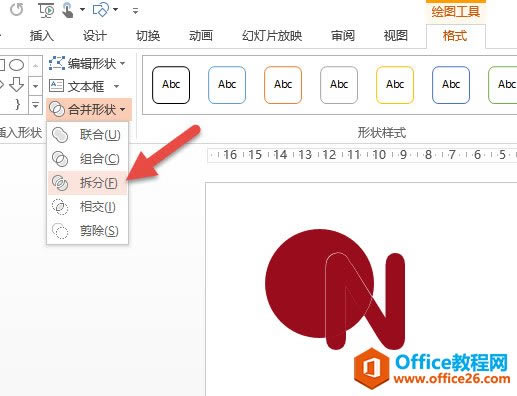Open shapes quick access dropdown arrow
517x396 pixels.
pyautogui.click(x=115, y=9)
